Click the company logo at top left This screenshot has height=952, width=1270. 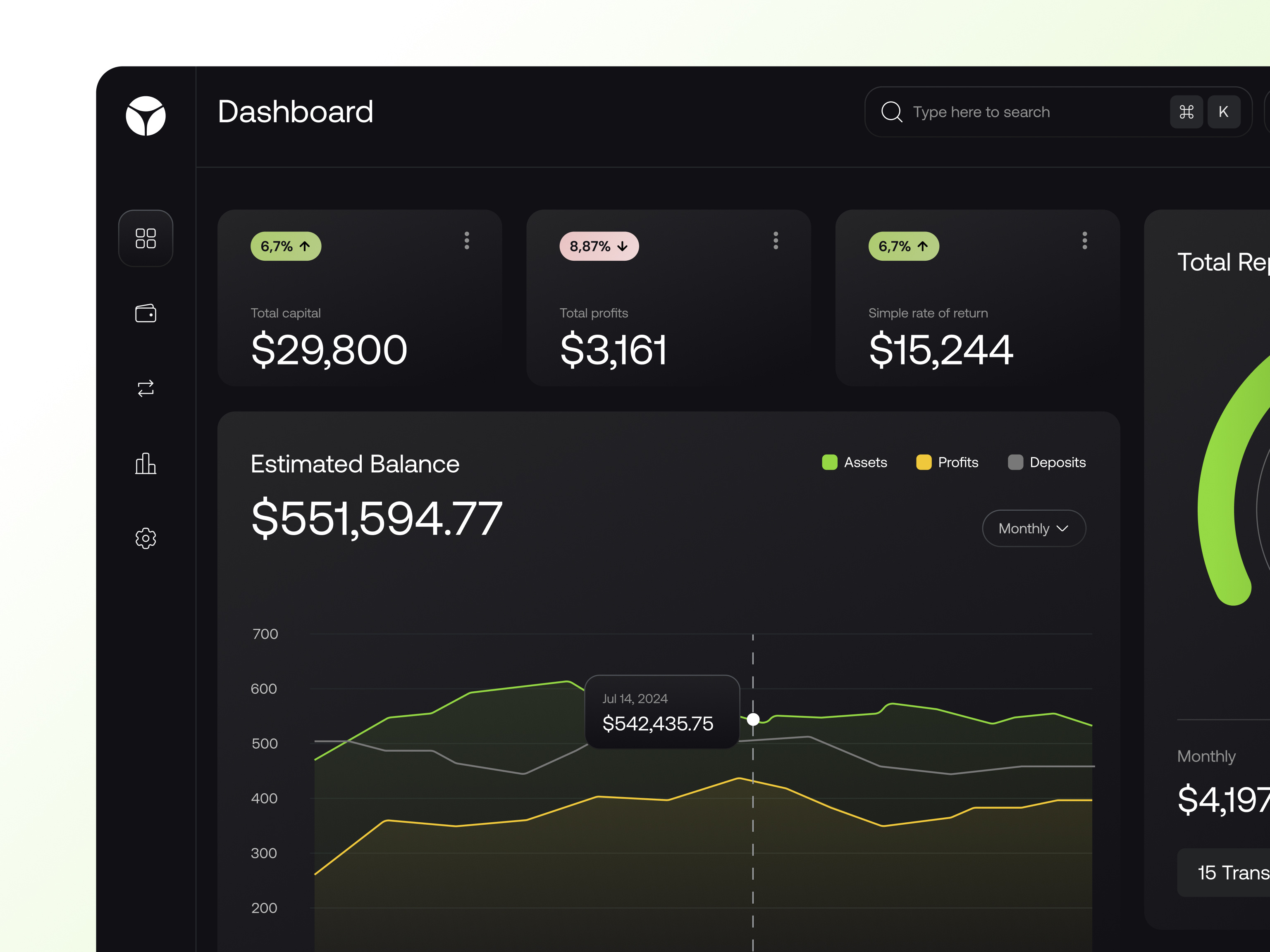pyautogui.click(x=145, y=117)
